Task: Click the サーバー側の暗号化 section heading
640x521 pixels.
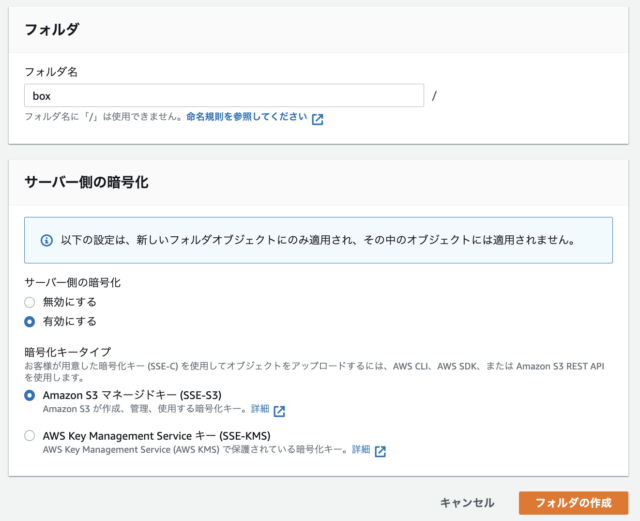Action: (87, 182)
